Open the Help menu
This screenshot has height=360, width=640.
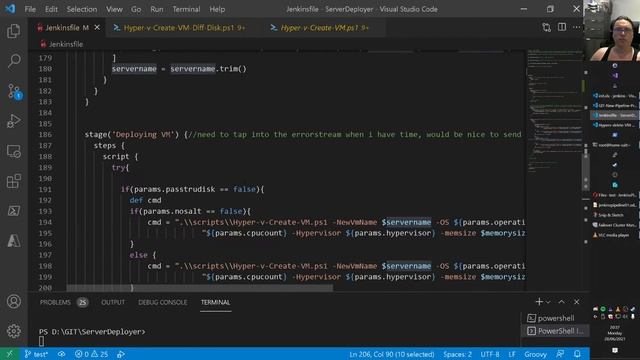(x=217, y=9)
